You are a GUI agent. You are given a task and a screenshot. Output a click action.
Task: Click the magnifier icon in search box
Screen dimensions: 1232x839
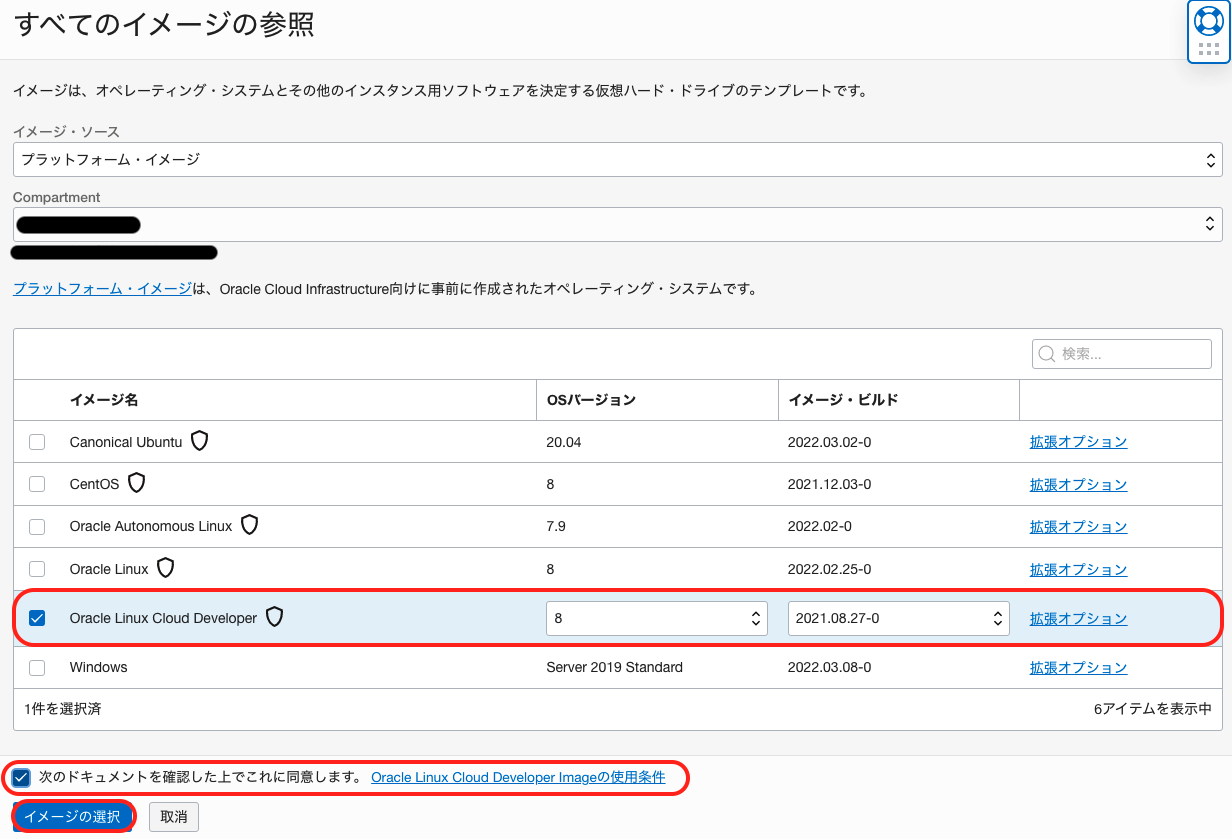click(1047, 354)
